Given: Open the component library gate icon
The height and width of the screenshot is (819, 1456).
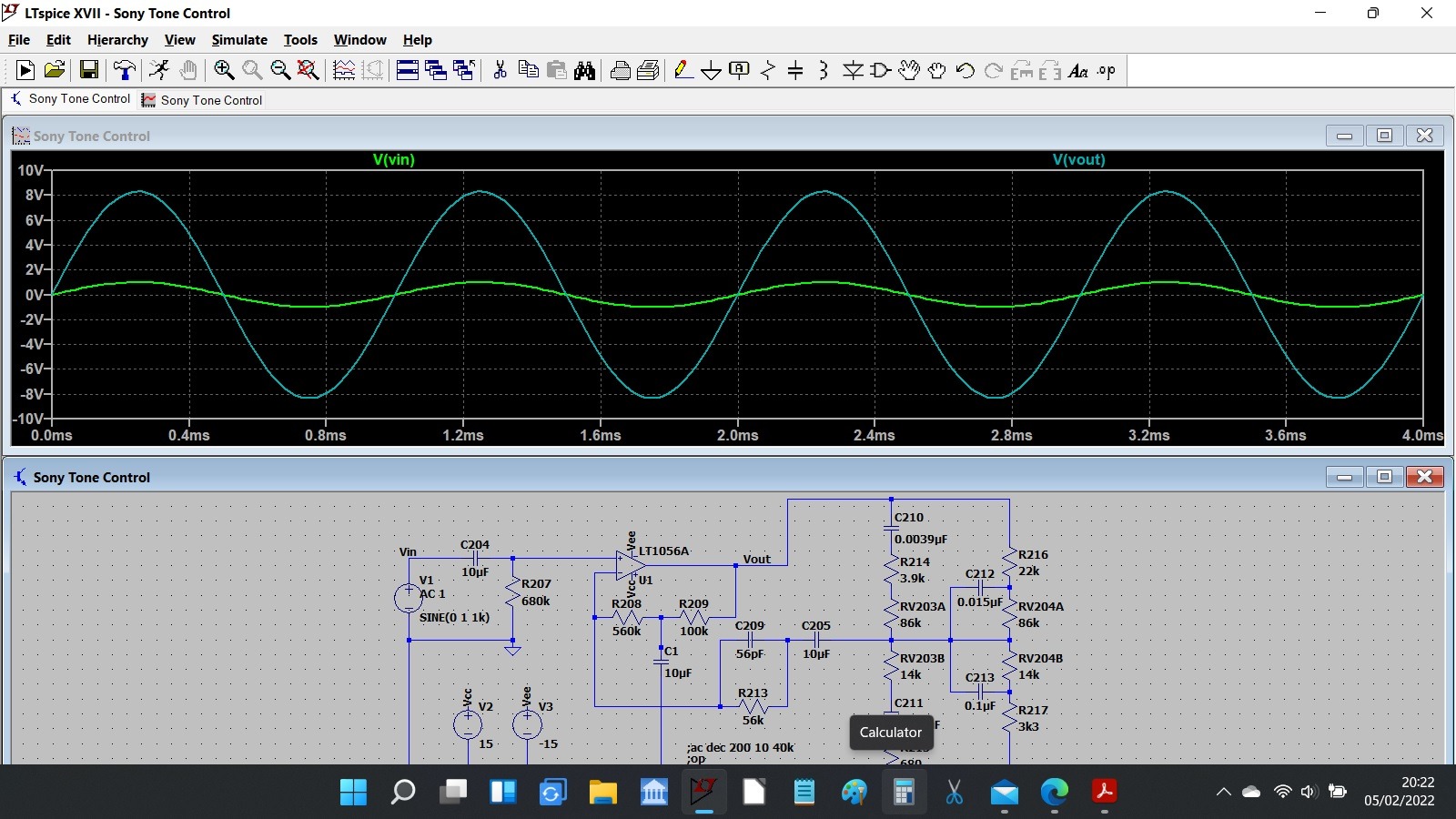Looking at the screenshot, I should (x=880, y=70).
